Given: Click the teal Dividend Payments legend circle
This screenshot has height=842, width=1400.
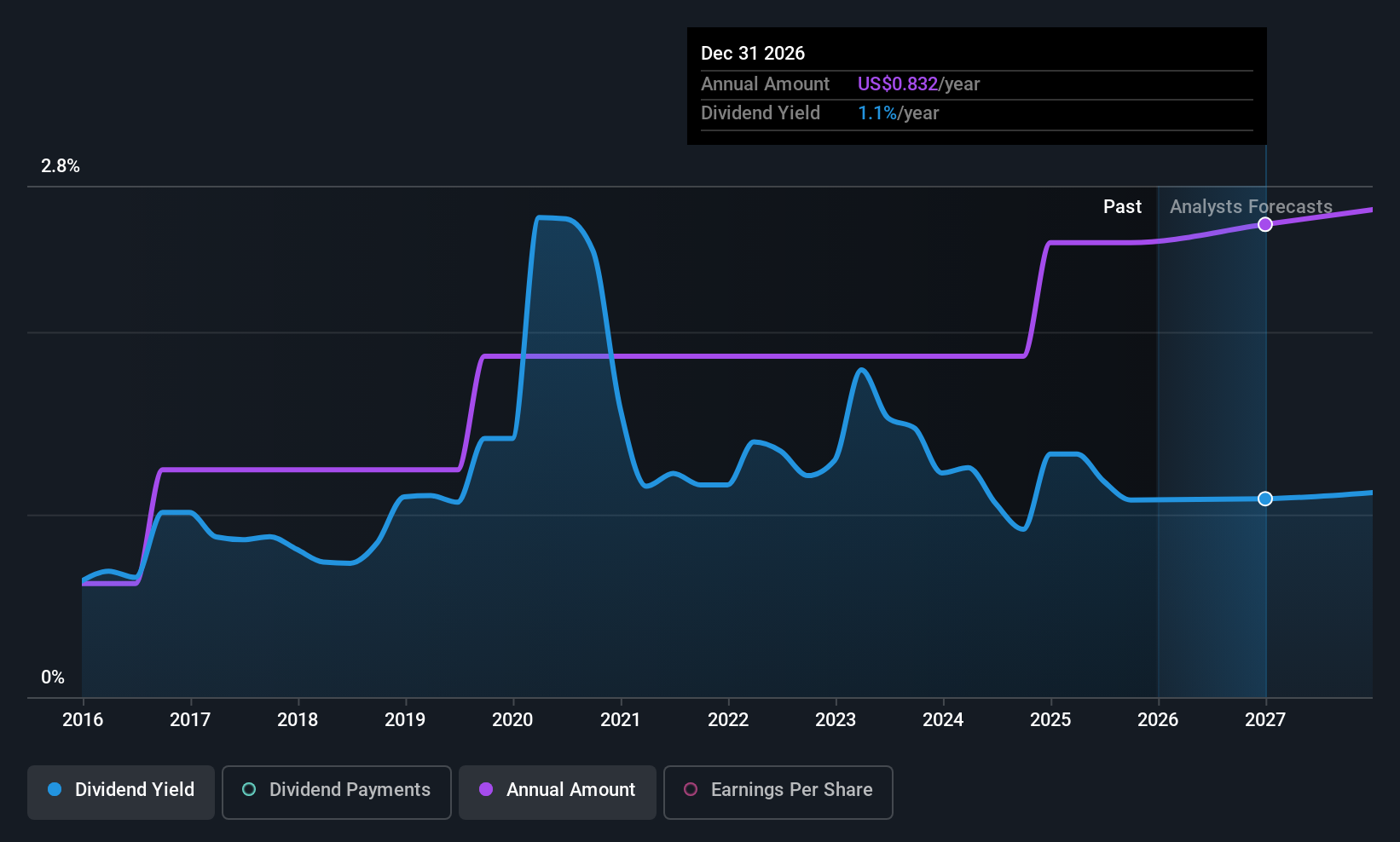Looking at the screenshot, I should click(249, 789).
